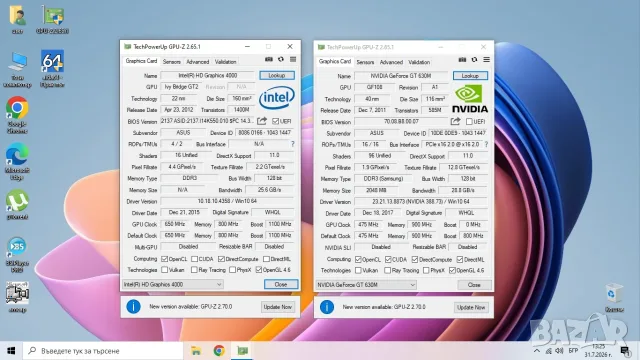Click the Windows Start button
The height and width of the screenshot is (360, 640).
pos(11,351)
